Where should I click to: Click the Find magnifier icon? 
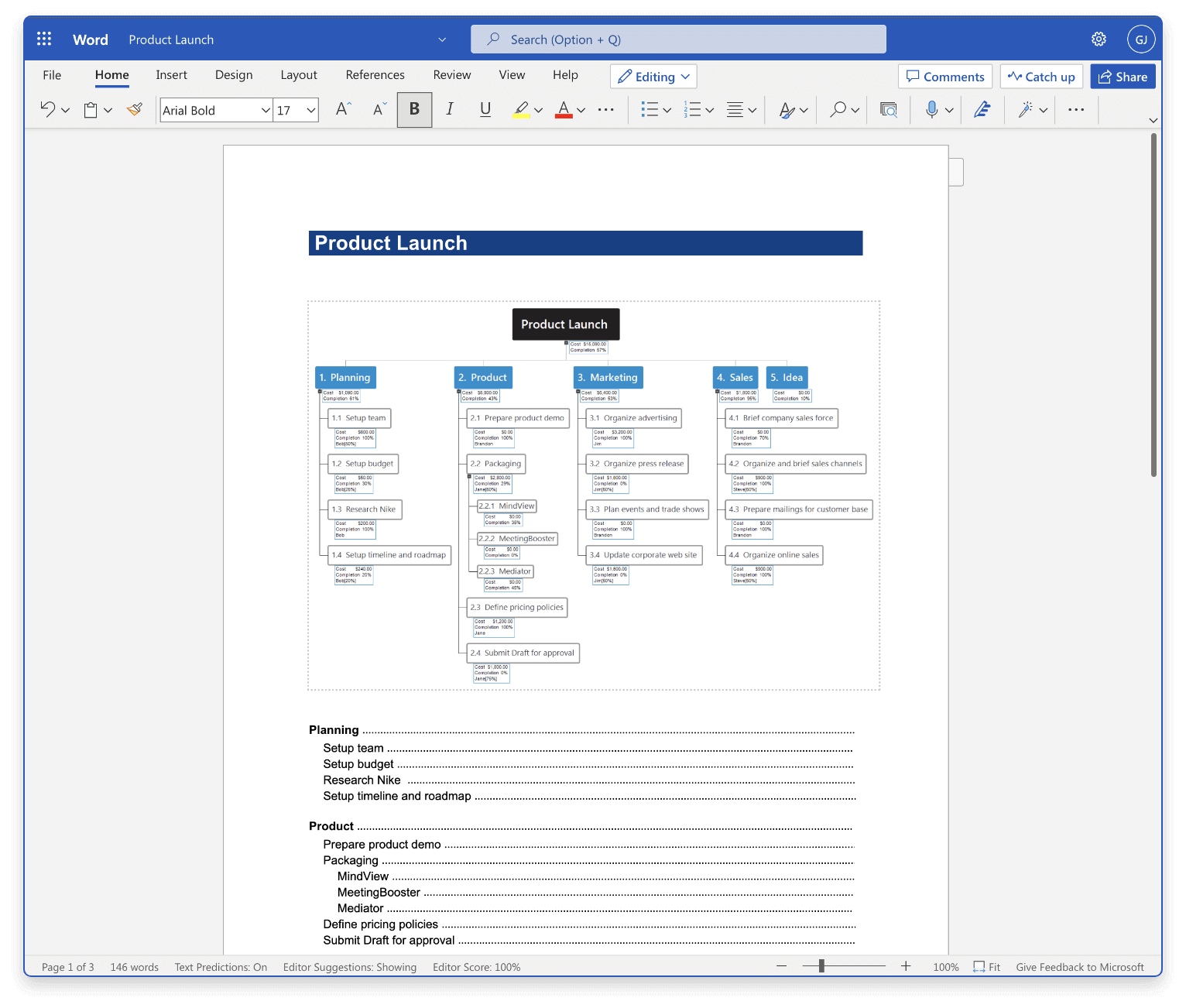pos(838,110)
